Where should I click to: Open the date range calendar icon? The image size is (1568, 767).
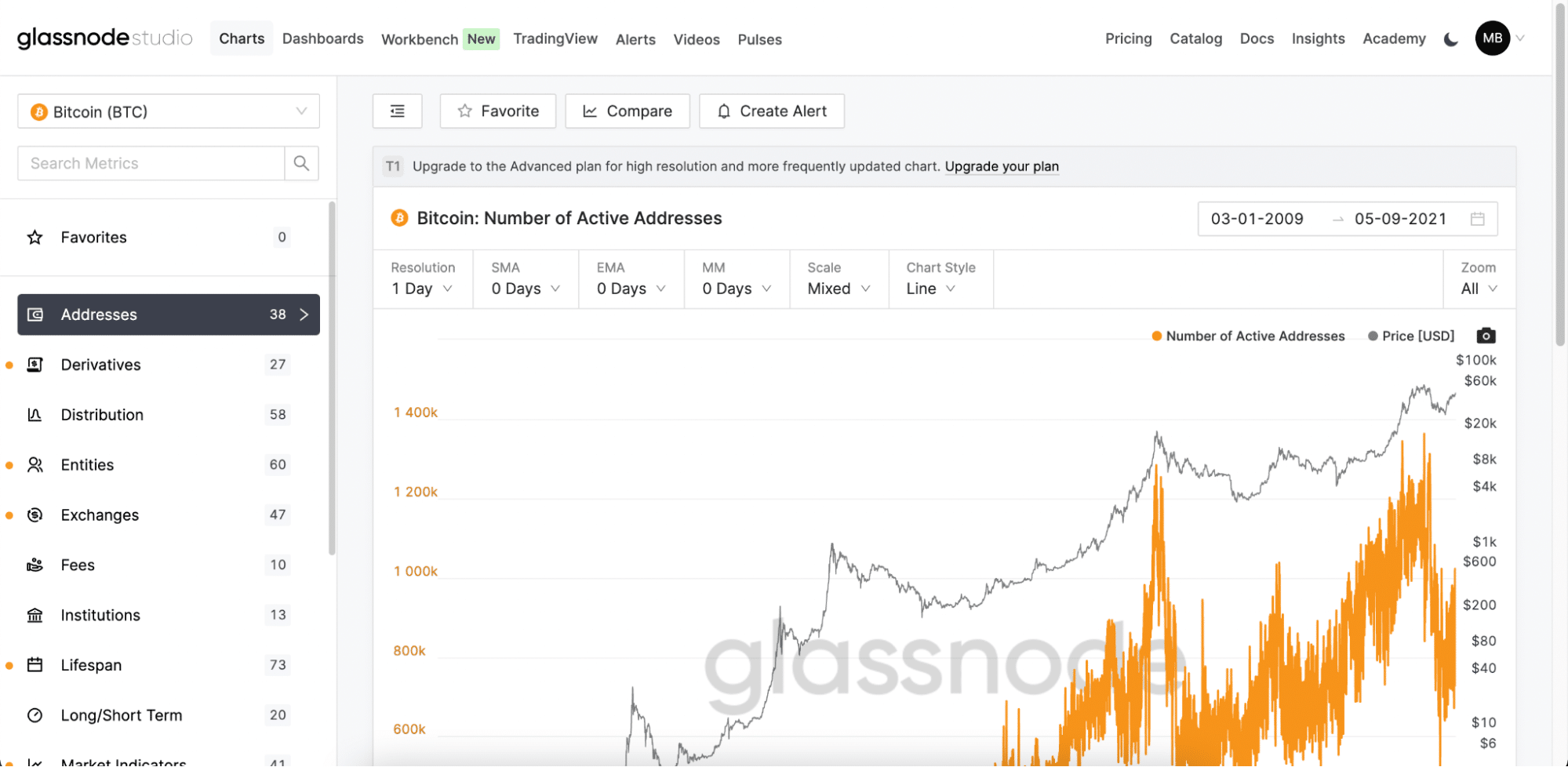click(x=1478, y=219)
